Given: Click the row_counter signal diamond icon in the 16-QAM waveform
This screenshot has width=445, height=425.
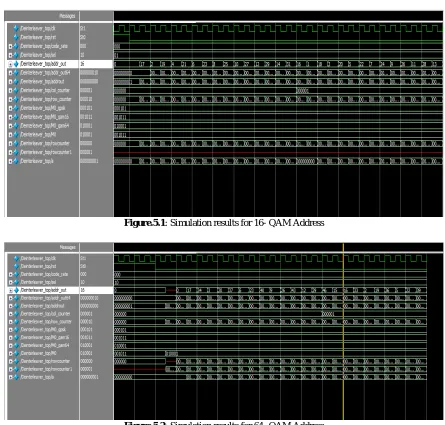Looking at the screenshot, I should click(16, 99).
